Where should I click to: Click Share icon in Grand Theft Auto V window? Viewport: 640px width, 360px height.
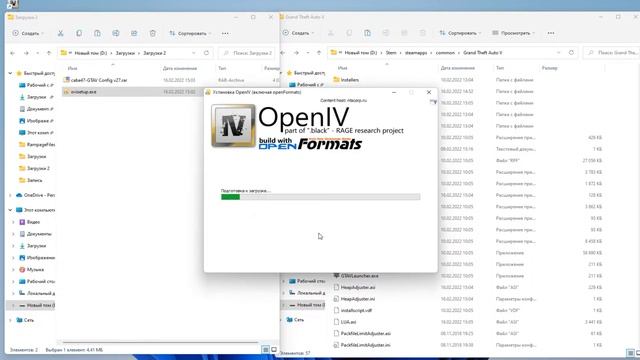[404, 33]
